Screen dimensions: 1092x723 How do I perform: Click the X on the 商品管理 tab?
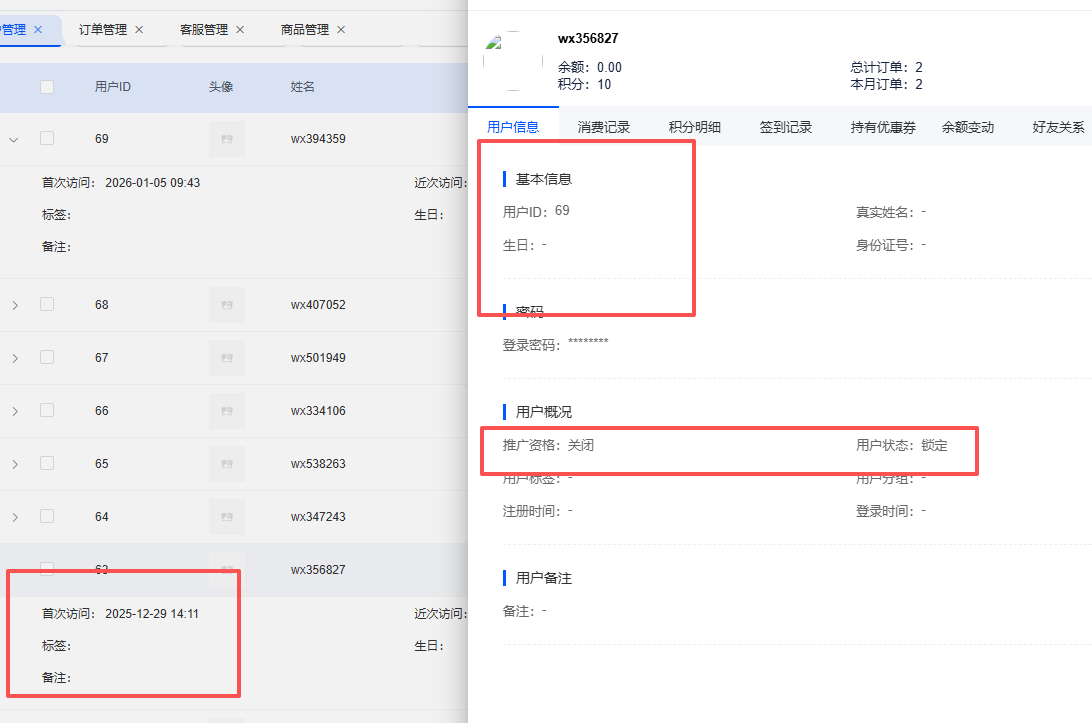341,30
